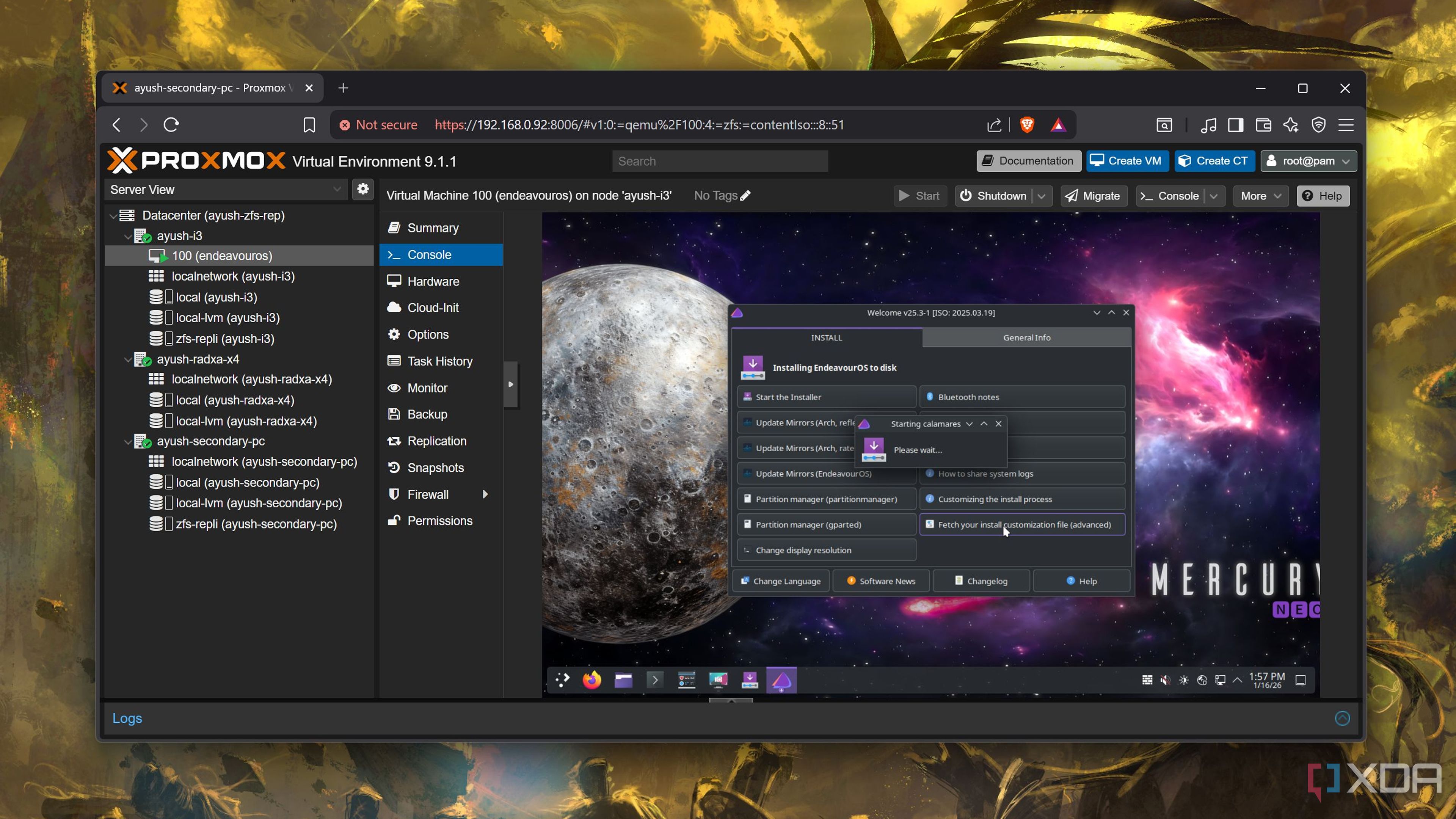Expand the Firewall submenu arrow
The width and height of the screenshot is (1456, 819).
(485, 494)
